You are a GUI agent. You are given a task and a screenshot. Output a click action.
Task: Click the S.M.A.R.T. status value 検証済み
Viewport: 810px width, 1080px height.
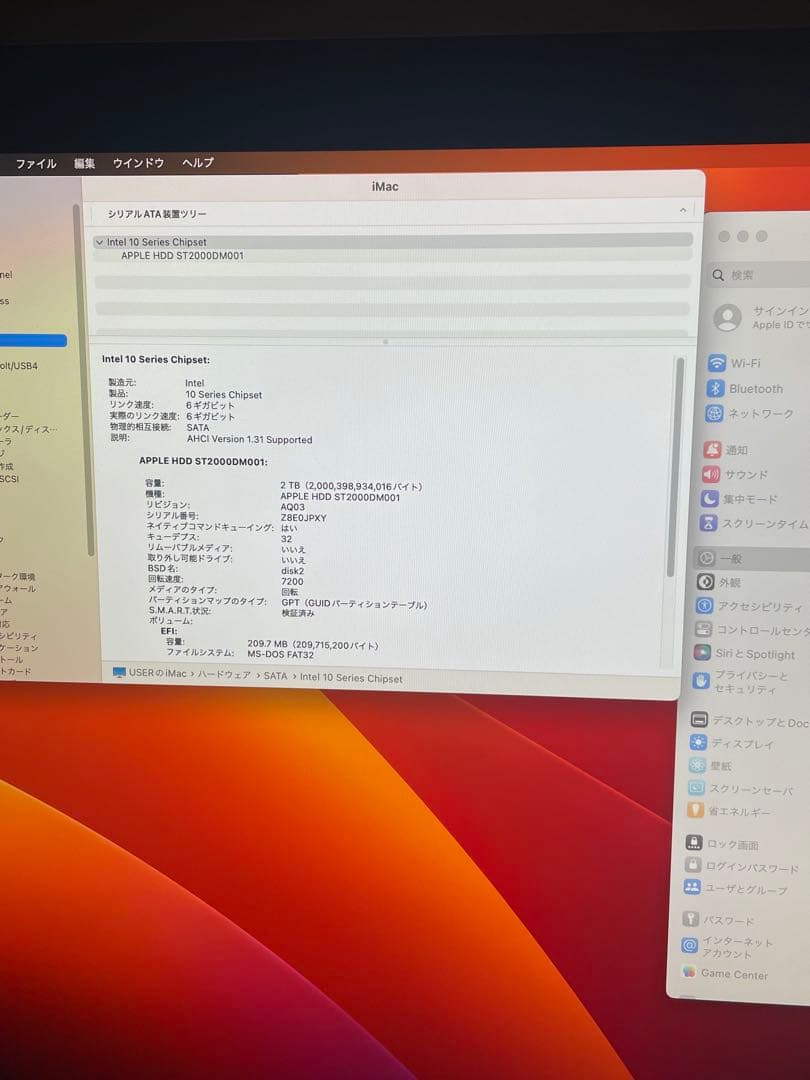pyautogui.click(x=298, y=613)
